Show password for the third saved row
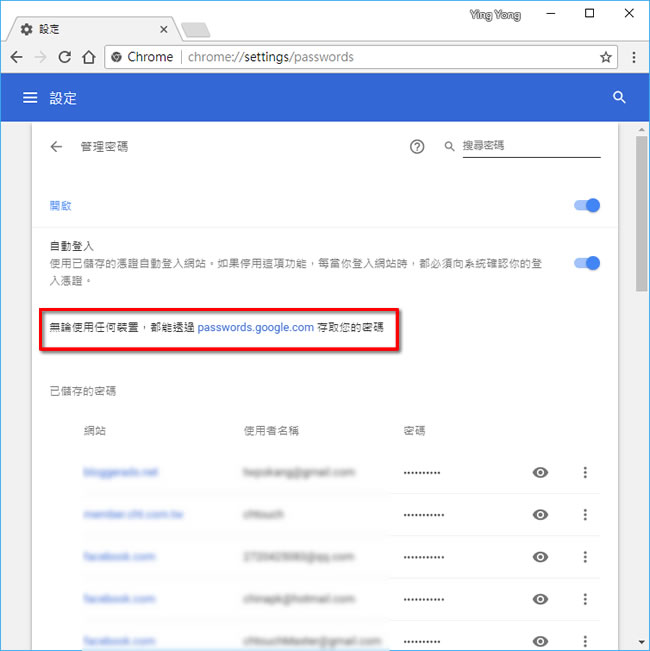The width and height of the screenshot is (650, 651). (540, 557)
